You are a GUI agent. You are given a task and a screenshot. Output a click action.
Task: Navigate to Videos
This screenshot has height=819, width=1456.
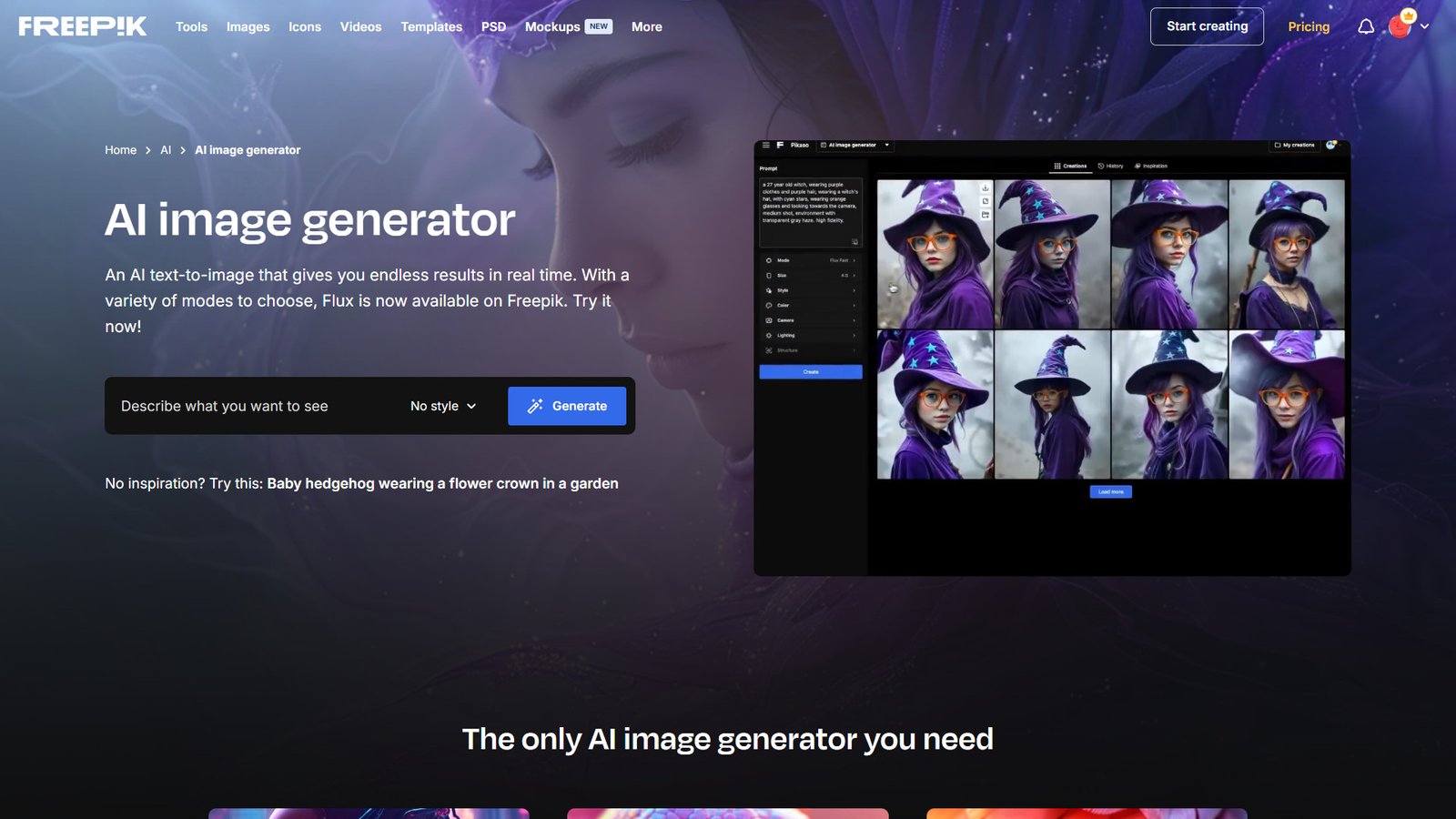360,26
